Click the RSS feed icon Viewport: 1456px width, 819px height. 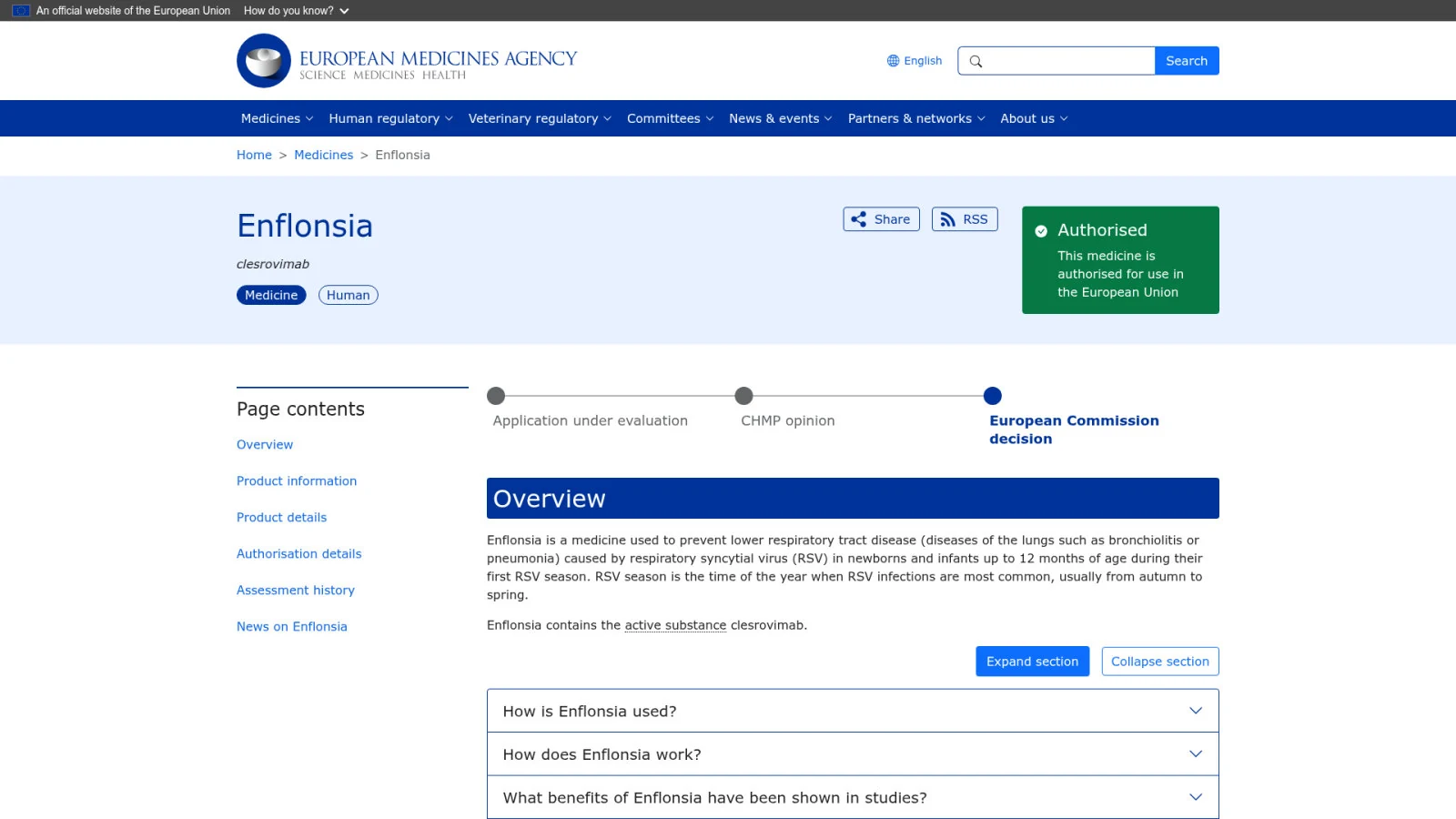click(947, 219)
